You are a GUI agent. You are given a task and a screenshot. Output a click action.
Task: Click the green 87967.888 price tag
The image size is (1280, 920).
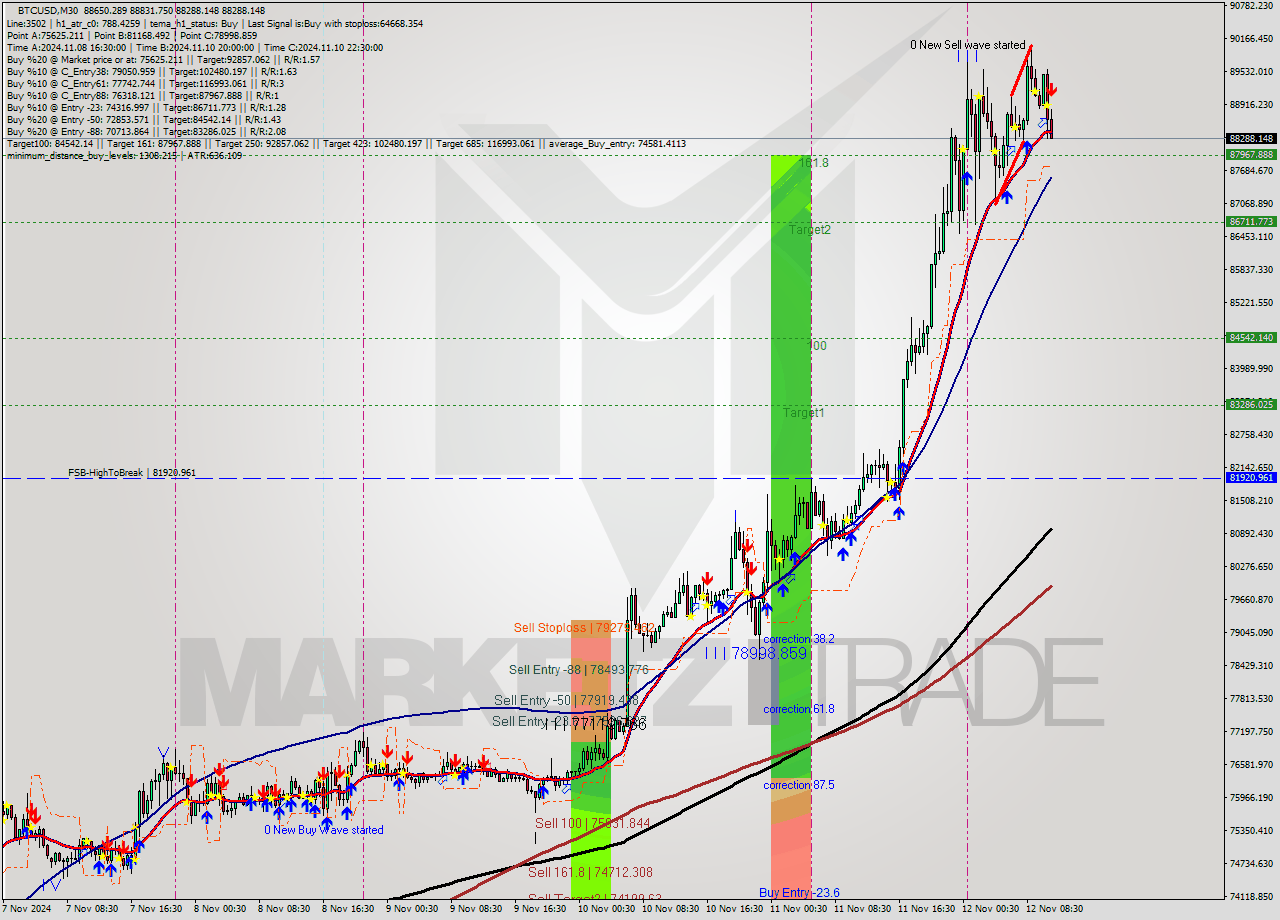pyautogui.click(x=1251, y=154)
